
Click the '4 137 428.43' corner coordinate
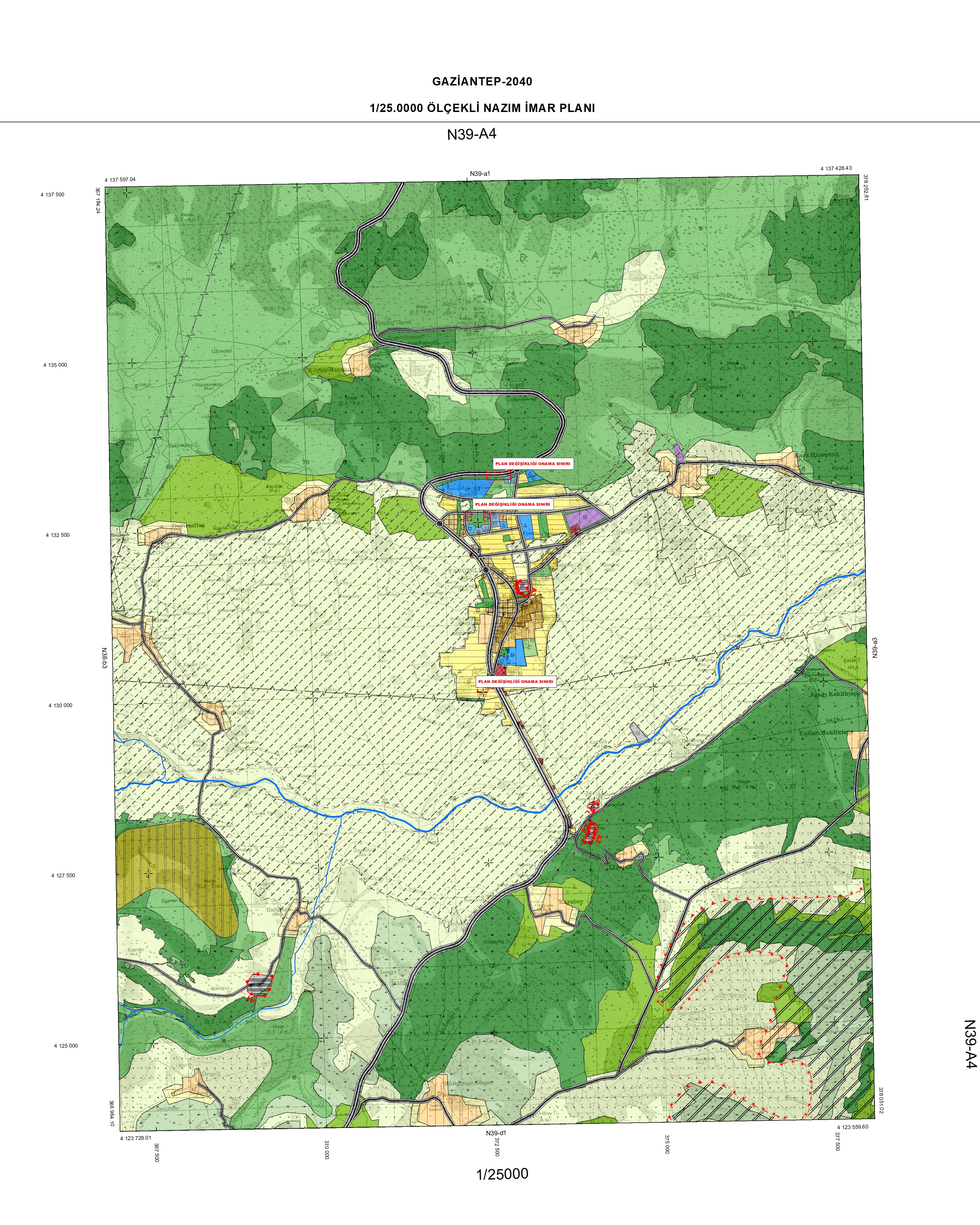(x=836, y=169)
